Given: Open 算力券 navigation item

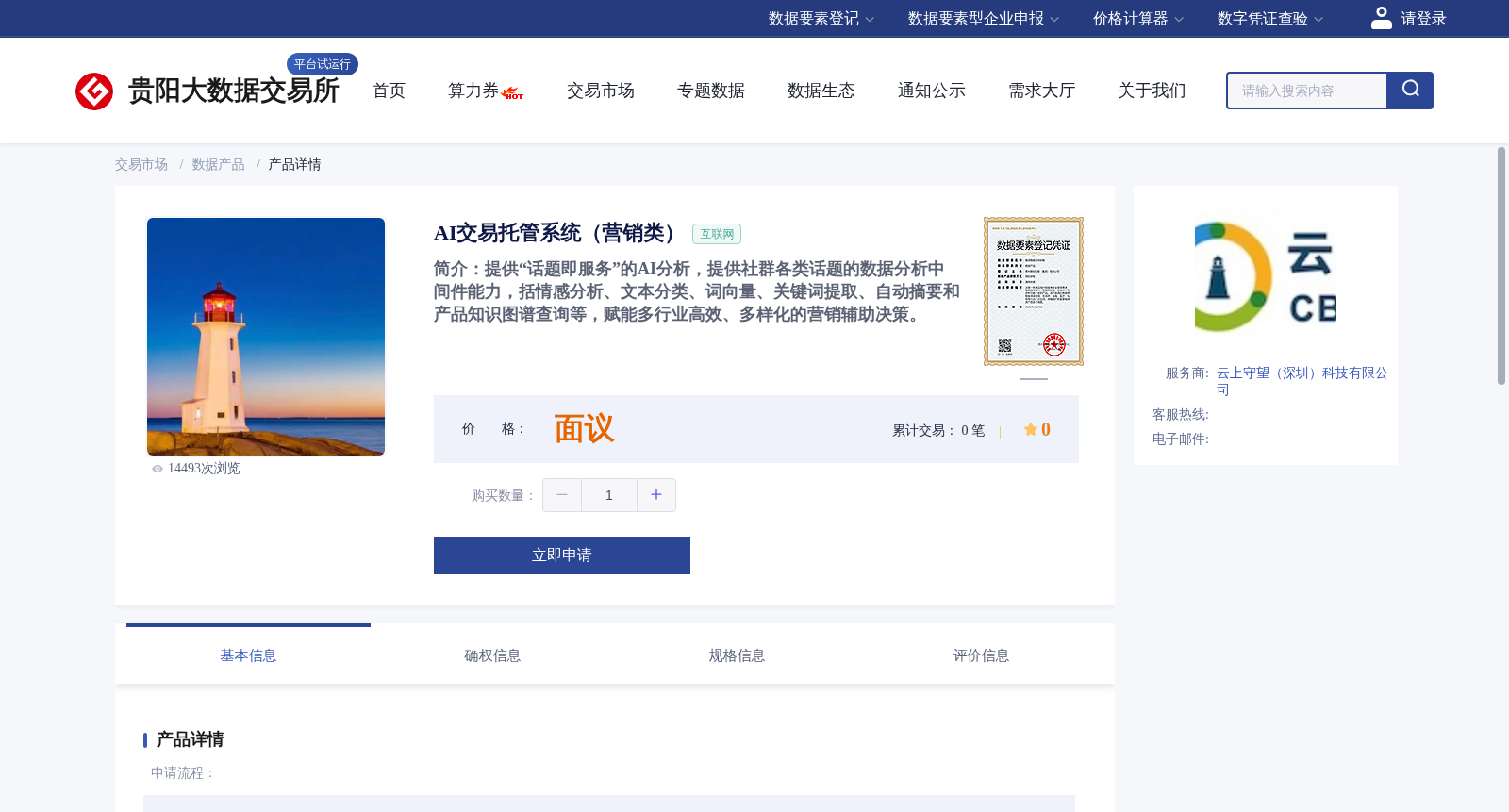Looking at the screenshot, I should pos(473,91).
